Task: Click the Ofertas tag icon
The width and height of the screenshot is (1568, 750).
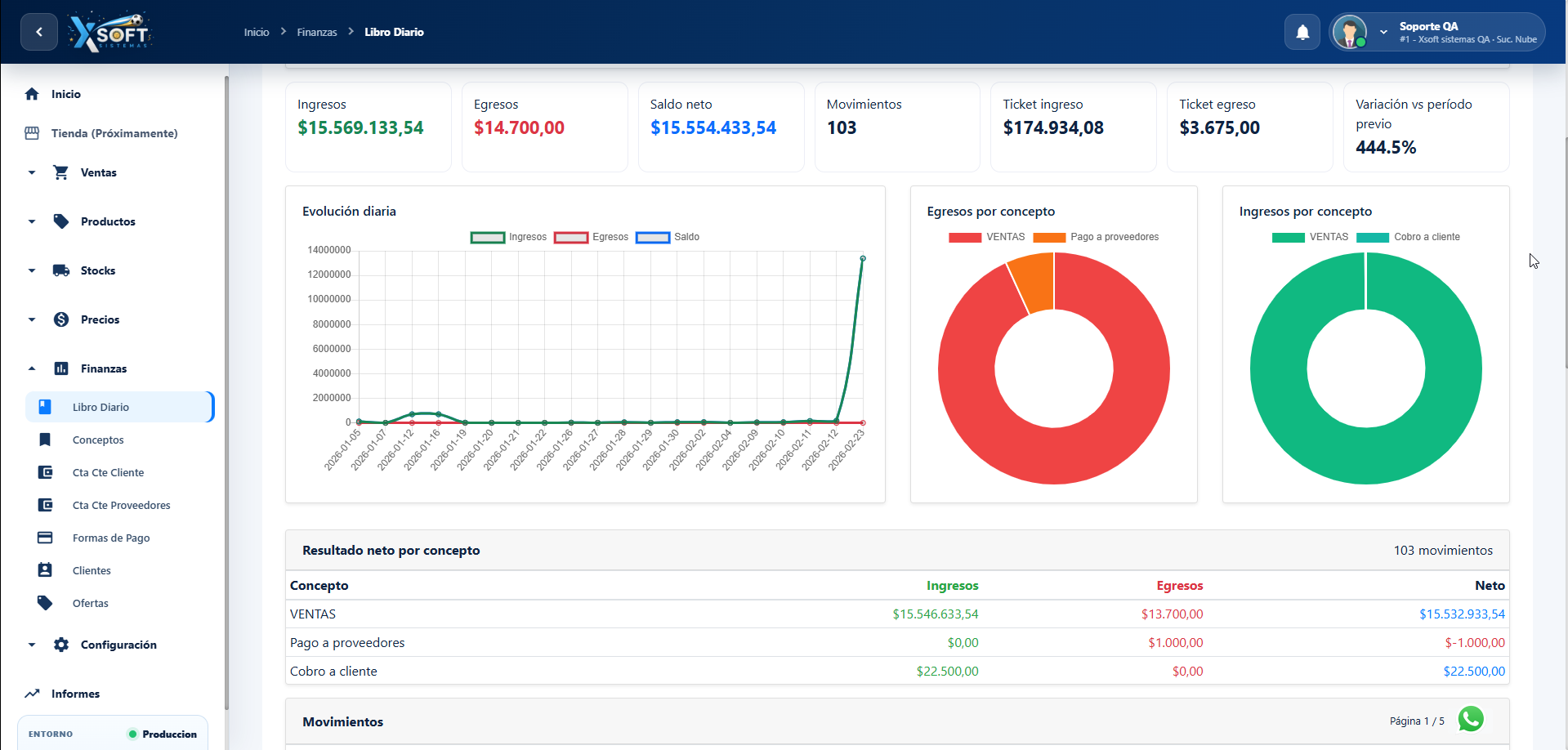Action: tap(45, 603)
